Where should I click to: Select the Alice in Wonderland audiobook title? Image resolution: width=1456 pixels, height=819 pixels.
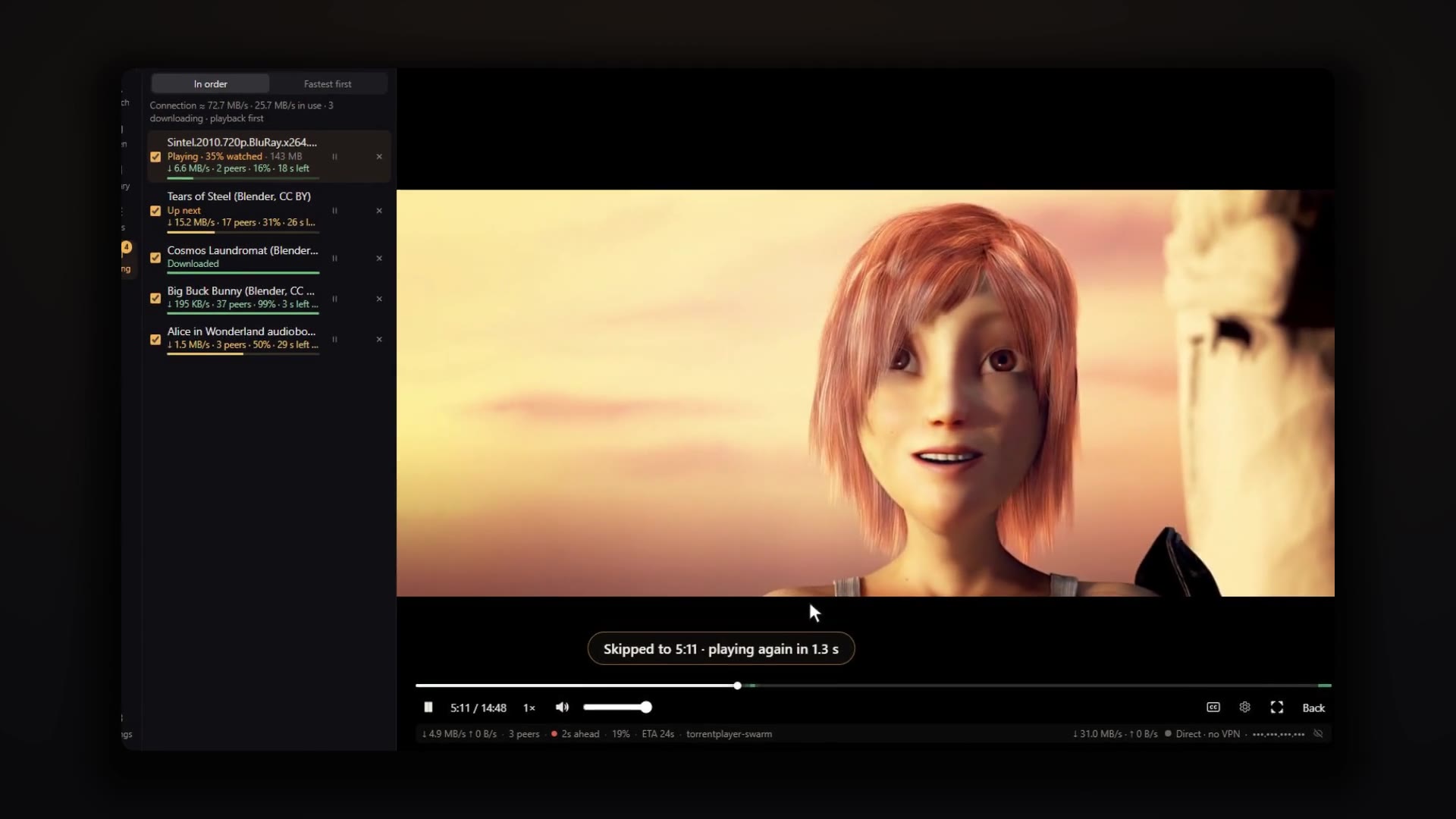[241, 331]
